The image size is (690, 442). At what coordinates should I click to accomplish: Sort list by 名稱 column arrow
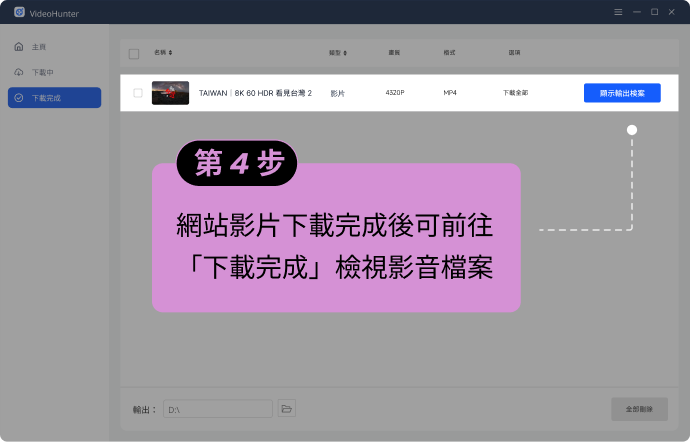[170, 53]
